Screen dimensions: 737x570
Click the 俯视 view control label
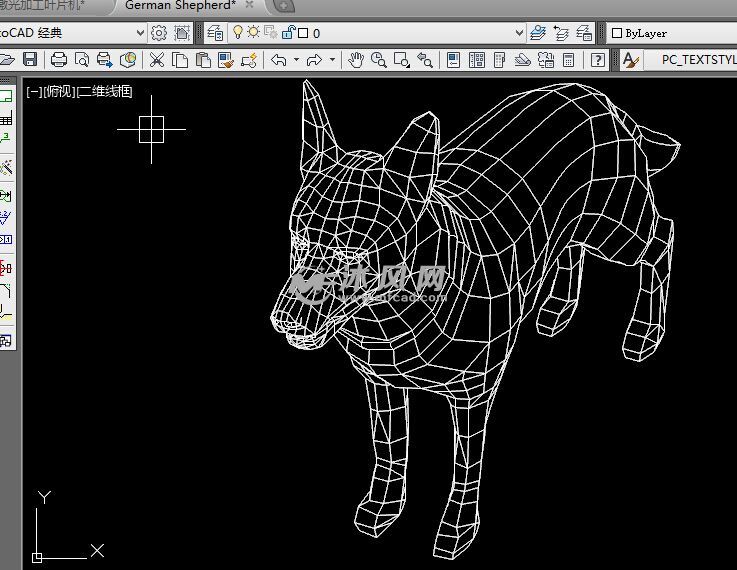pos(59,92)
